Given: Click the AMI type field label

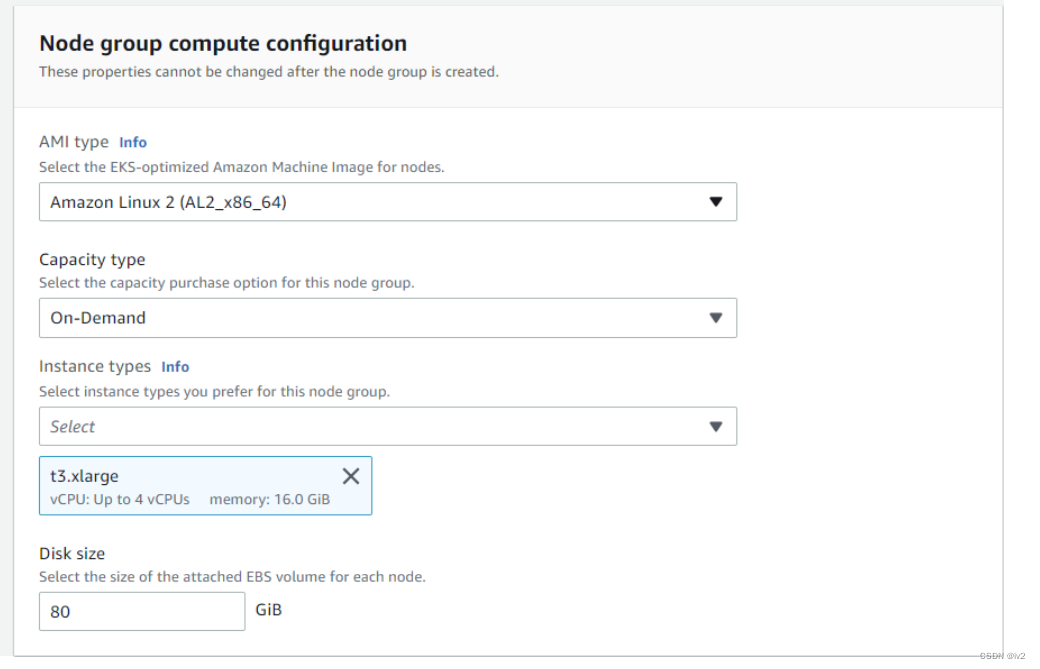Looking at the screenshot, I should click(74, 142).
